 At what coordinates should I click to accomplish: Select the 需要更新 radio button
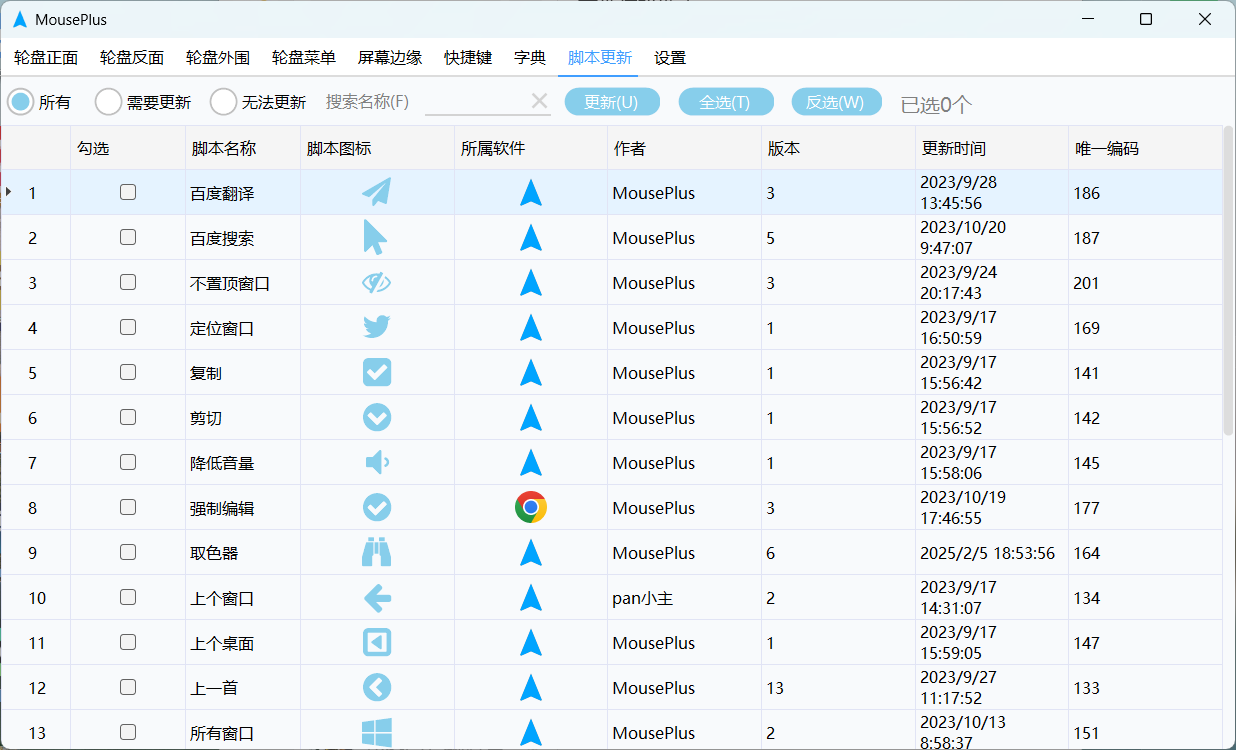click(109, 102)
